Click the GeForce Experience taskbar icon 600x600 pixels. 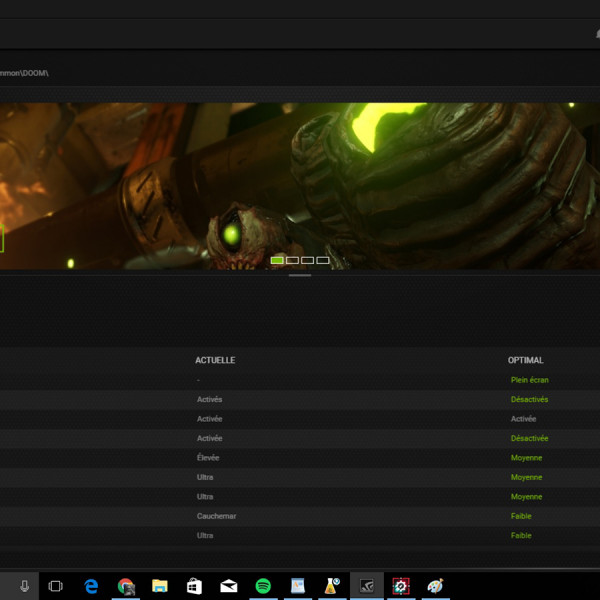366,586
